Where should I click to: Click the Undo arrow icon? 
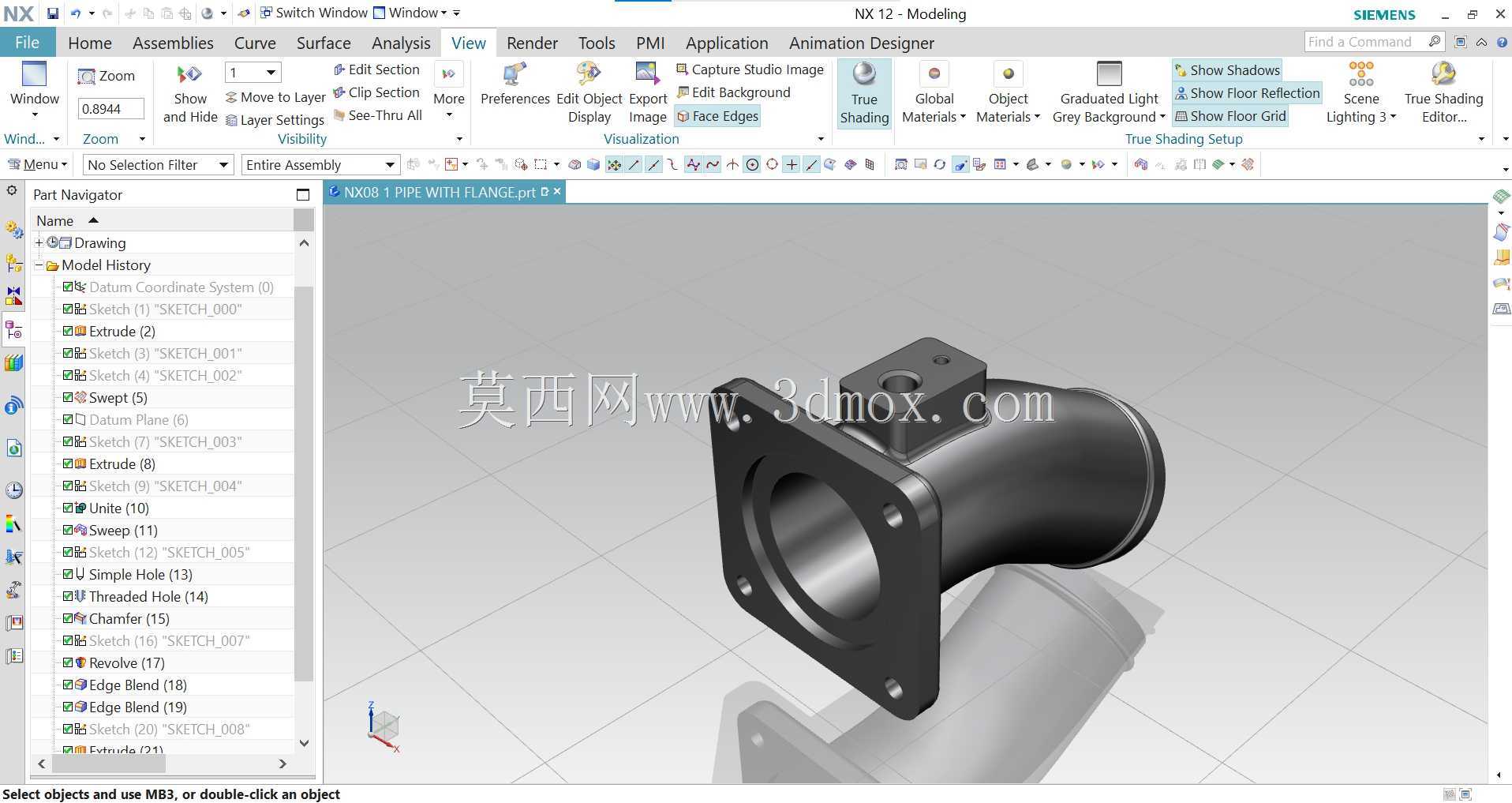point(76,13)
